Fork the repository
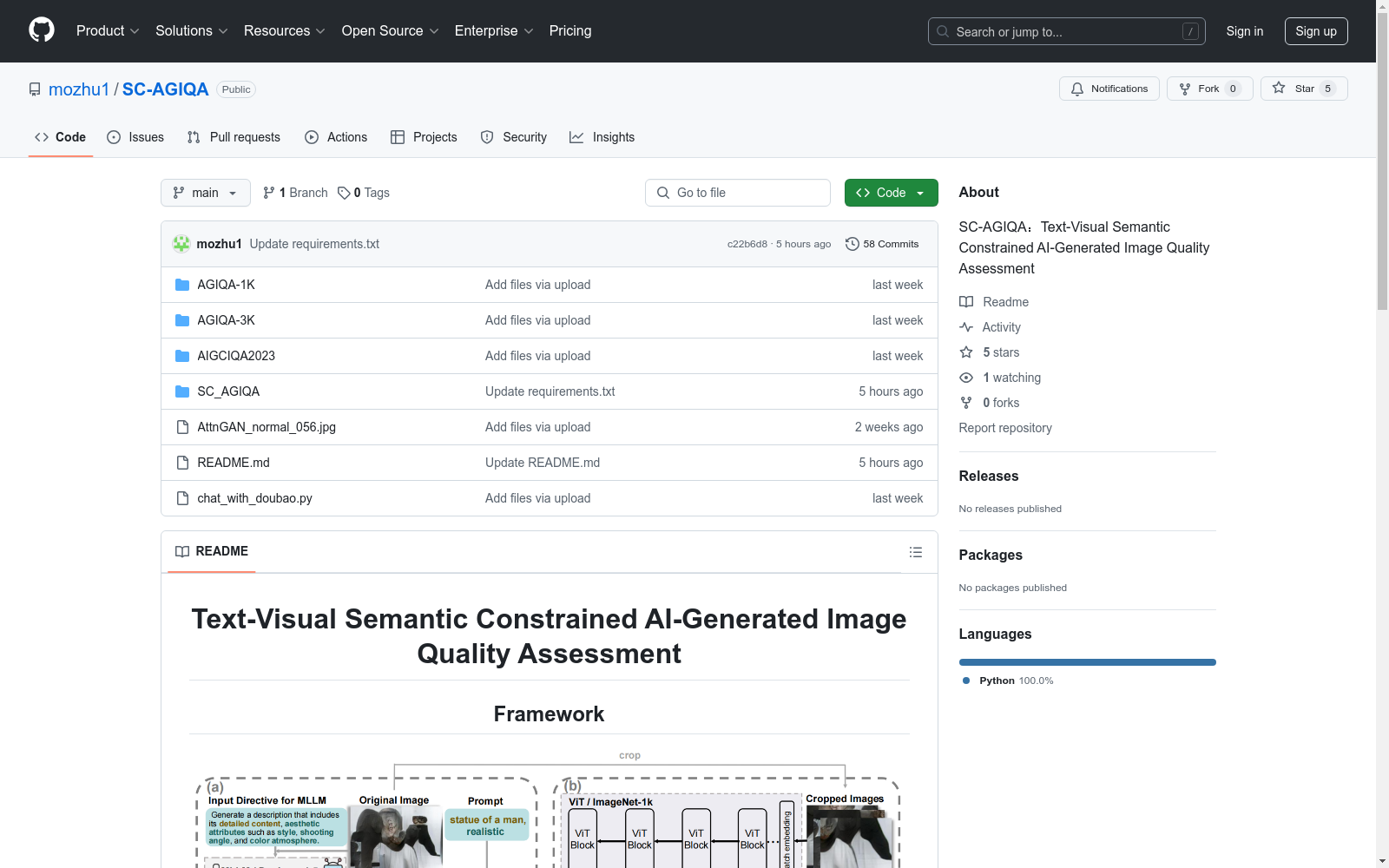This screenshot has width=1389, height=868. point(1209,89)
